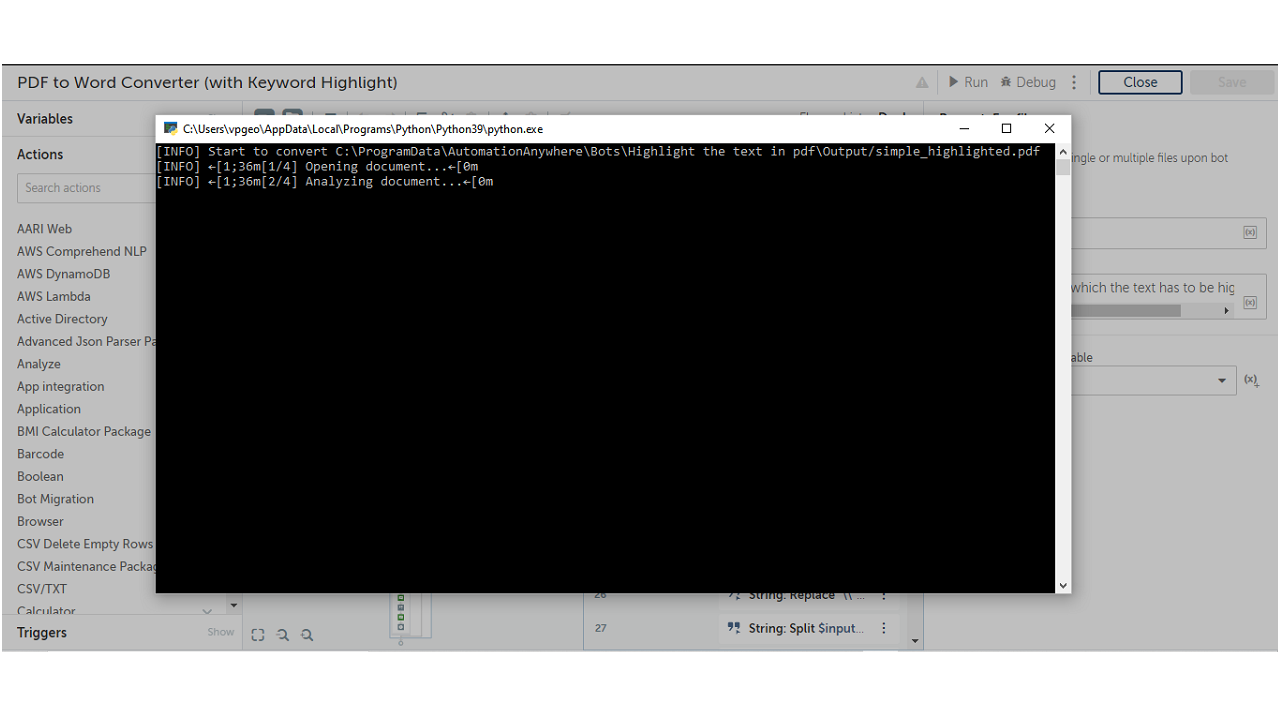1280x720 pixels.
Task: Click the flow minimap thumbnail
Action: click(x=410, y=614)
